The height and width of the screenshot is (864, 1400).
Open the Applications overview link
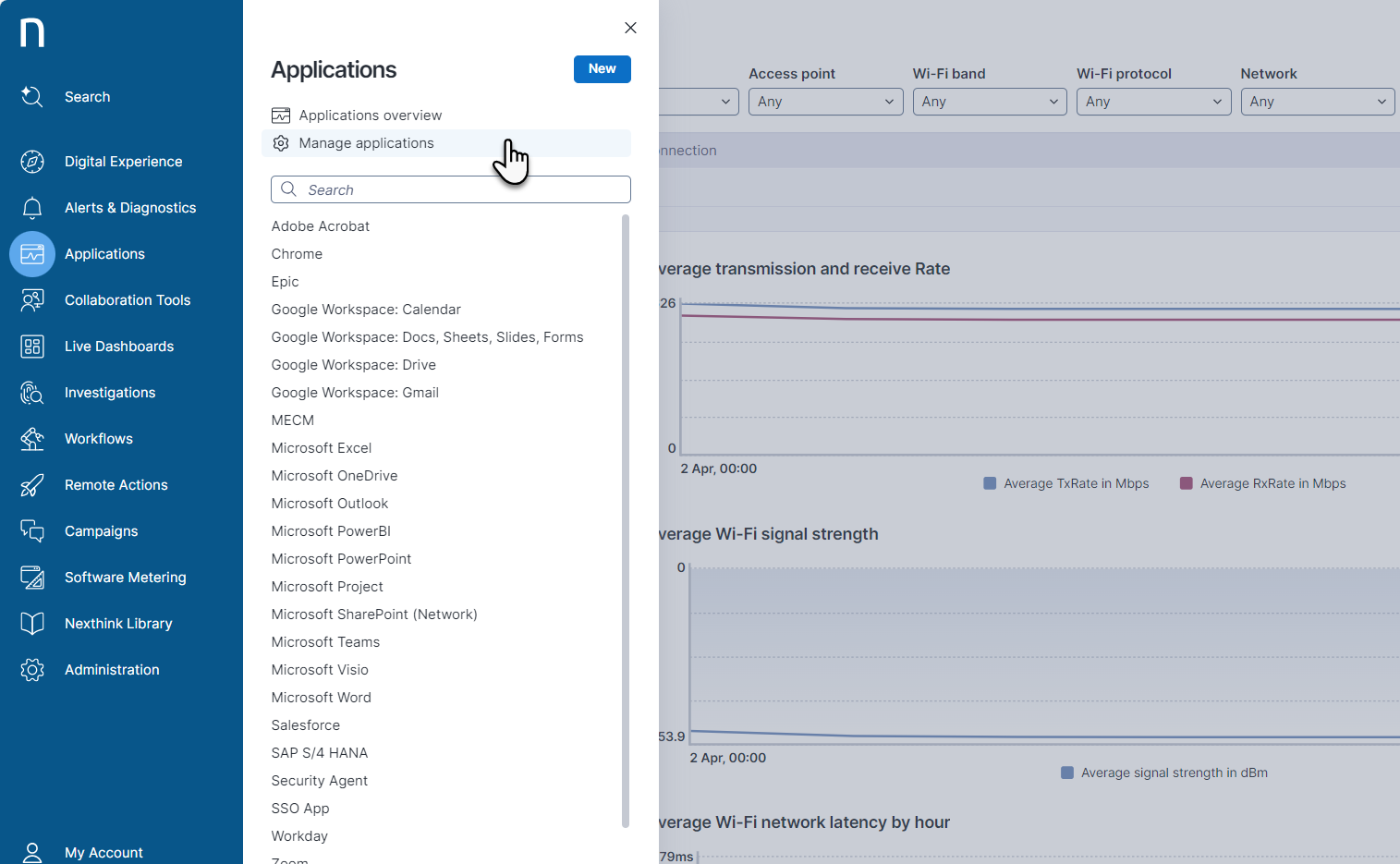pyautogui.click(x=371, y=116)
